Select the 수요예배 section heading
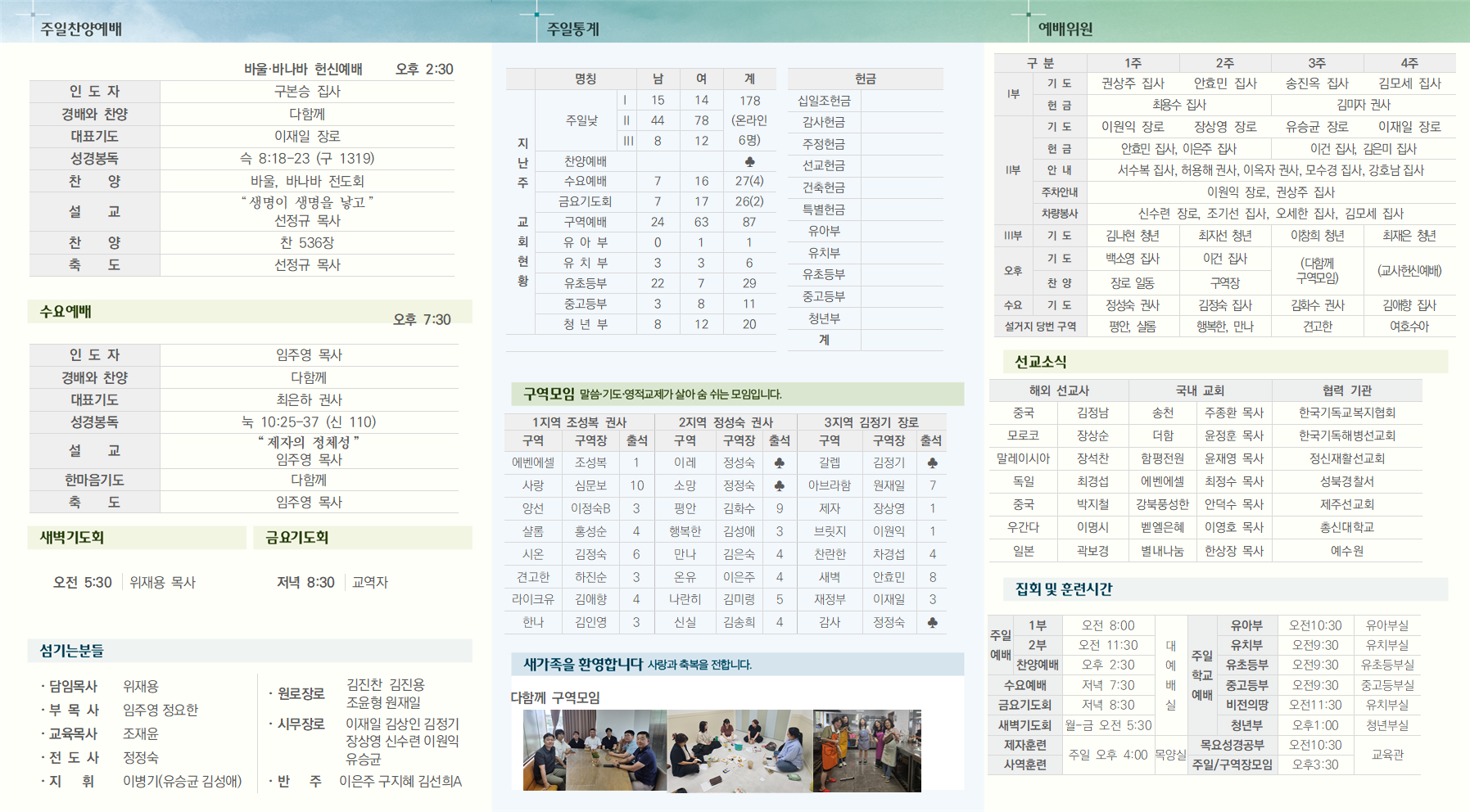The width and height of the screenshot is (1470, 812). (x=66, y=312)
